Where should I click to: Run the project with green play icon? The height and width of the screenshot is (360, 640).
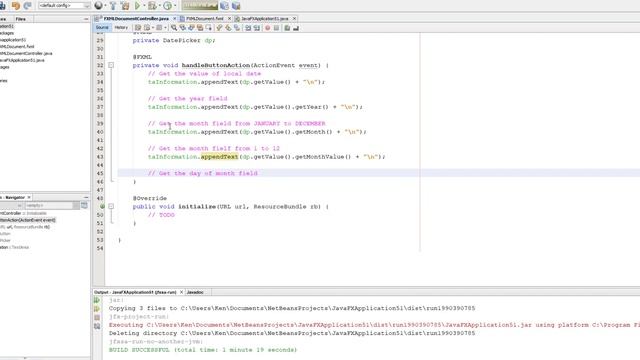pos(138,6)
